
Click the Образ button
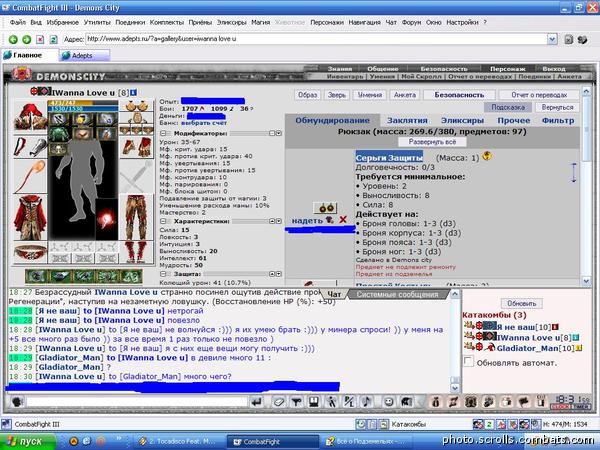[x=308, y=95]
